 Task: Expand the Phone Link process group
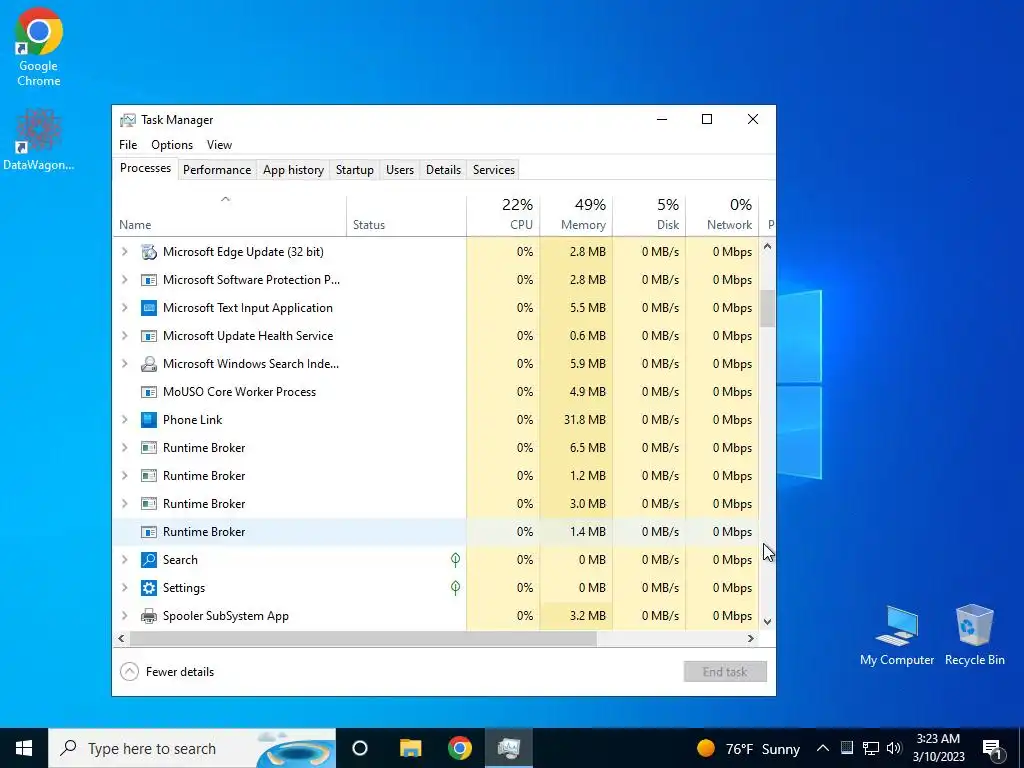click(x=125, y=419)
